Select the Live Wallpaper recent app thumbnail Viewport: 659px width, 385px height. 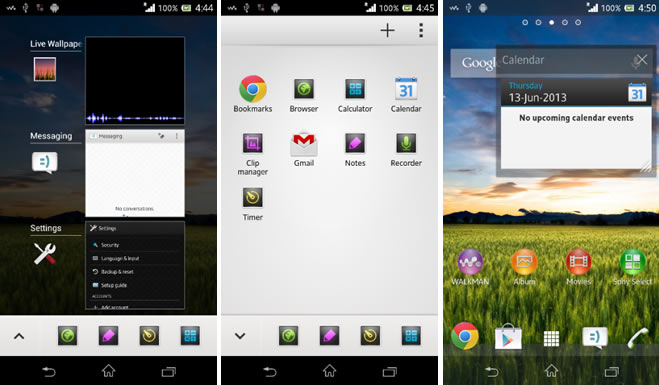click(x=135, y=80)
